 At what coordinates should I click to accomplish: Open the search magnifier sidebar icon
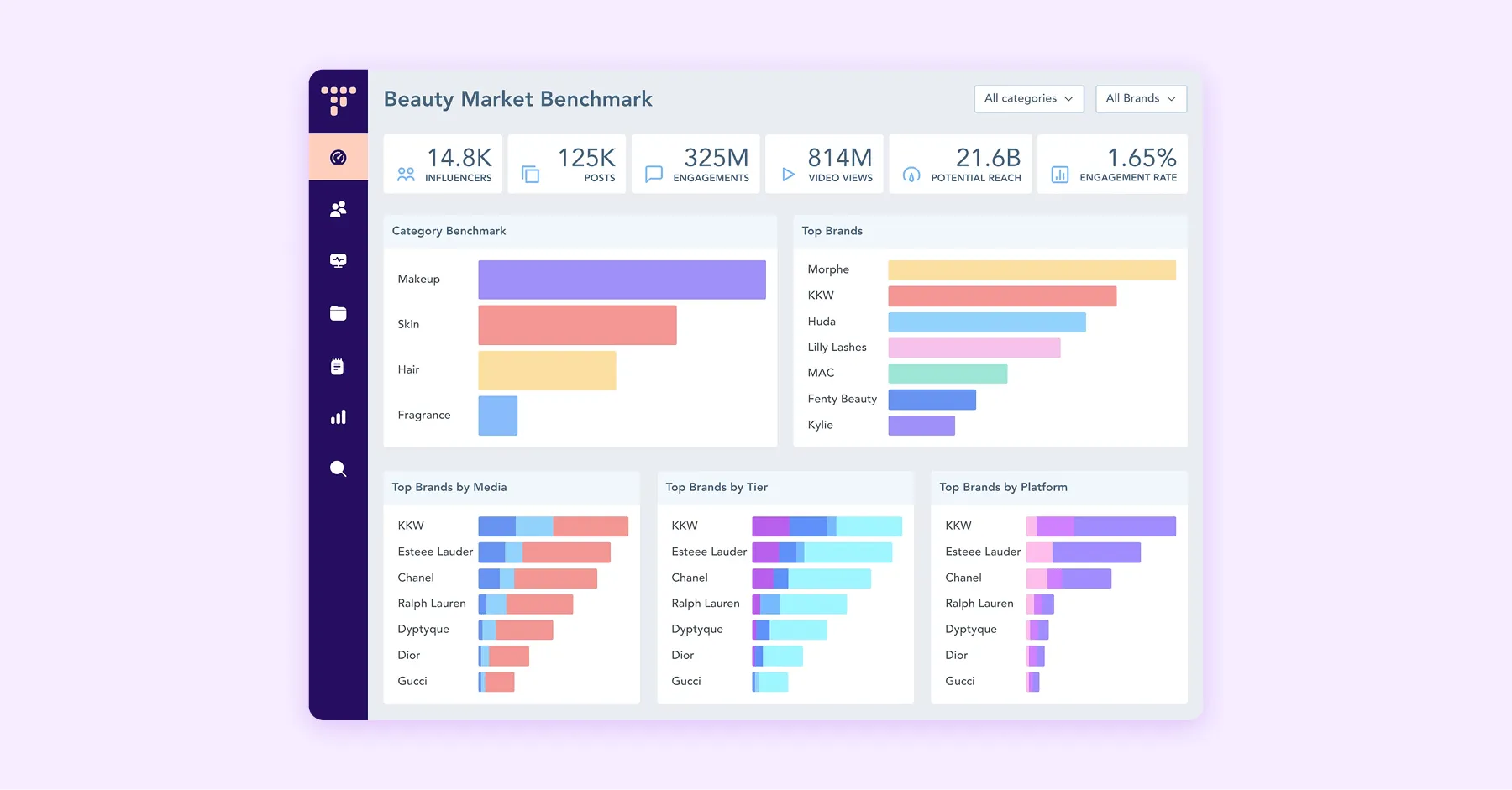coord(339,469)
